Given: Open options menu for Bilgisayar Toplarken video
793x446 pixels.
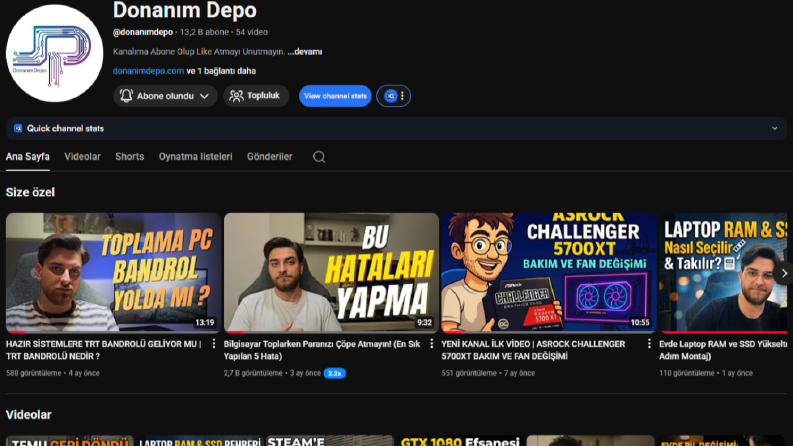Looking at the screenshot, I should tap(431, 344).
